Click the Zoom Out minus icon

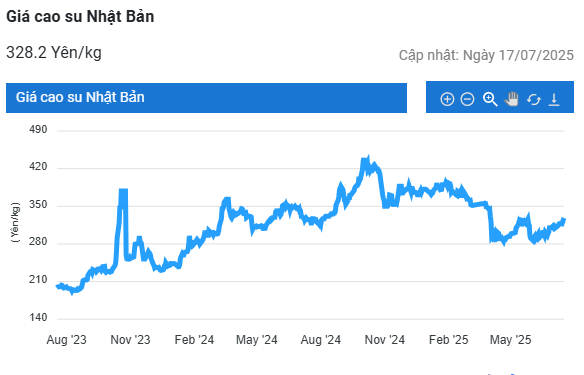(467, 99)
